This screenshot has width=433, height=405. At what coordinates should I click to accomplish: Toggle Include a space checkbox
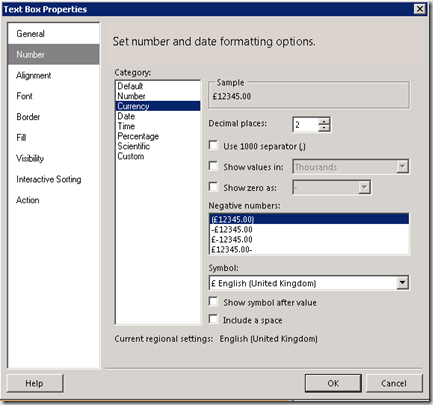pos(213,319)
